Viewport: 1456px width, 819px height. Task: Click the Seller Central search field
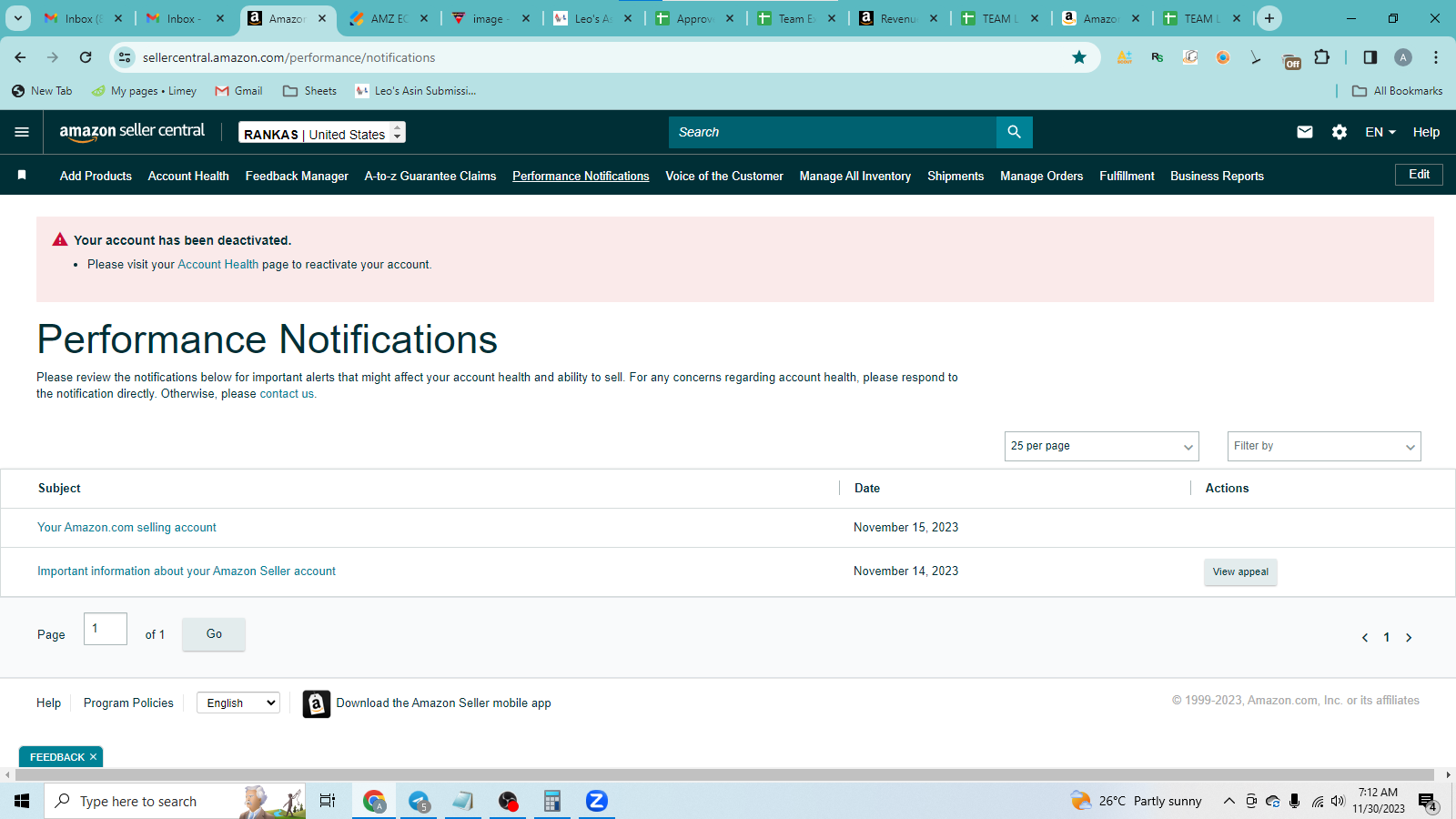click(833, 132)
